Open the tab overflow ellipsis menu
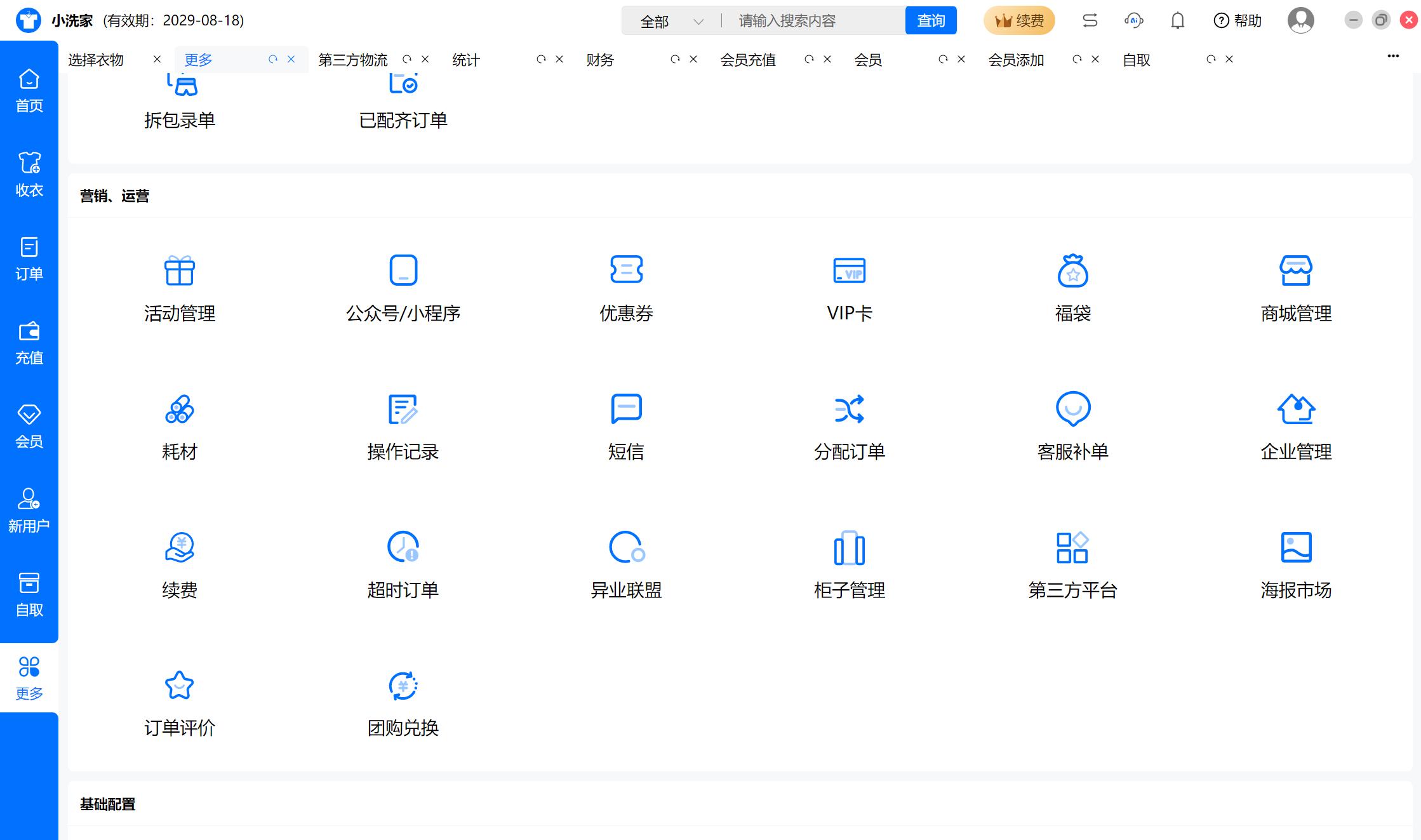 (1393, 56)
